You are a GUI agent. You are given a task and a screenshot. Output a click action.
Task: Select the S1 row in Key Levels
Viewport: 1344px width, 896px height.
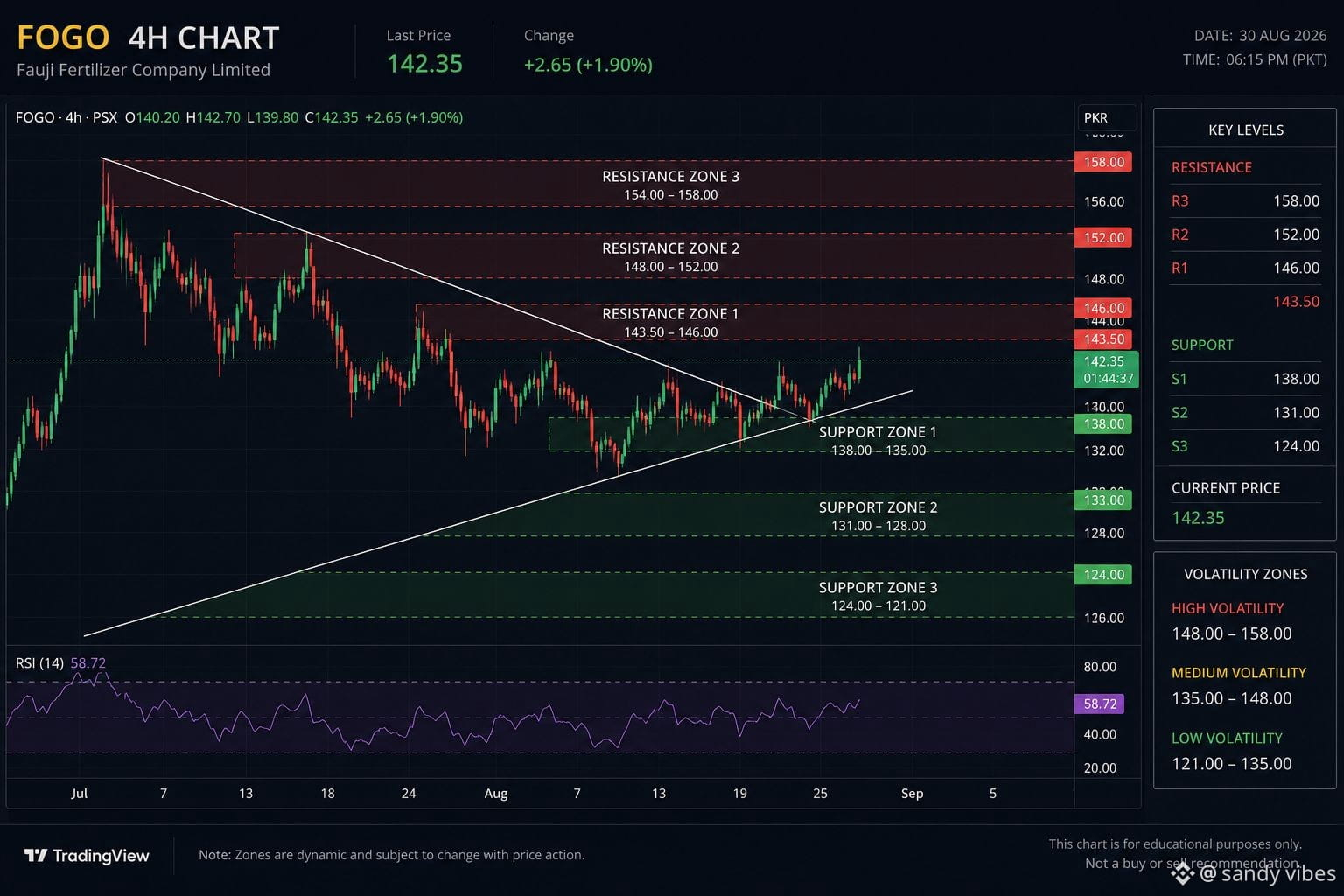[1245, 379]
